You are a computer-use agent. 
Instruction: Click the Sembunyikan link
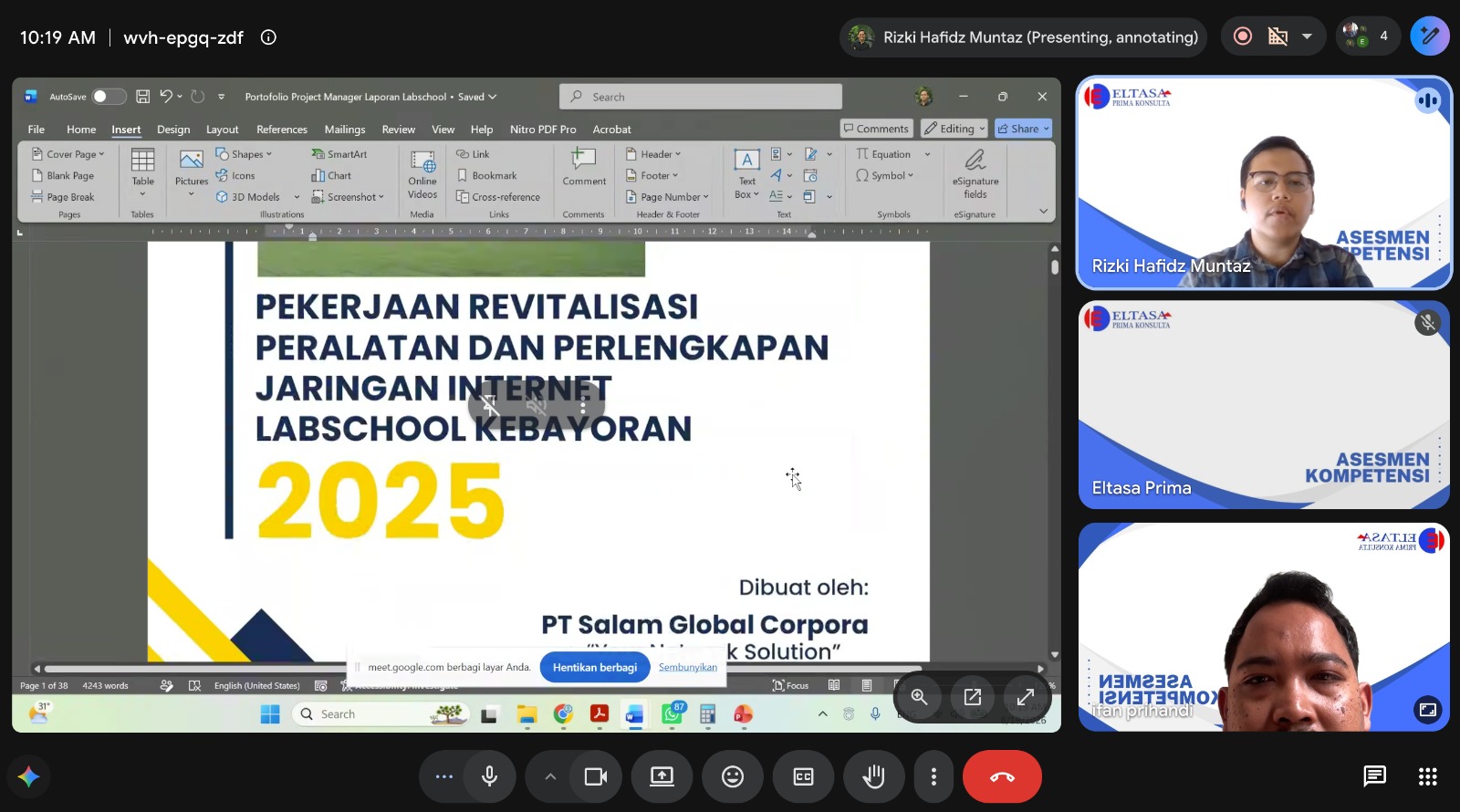pyautogui.click(x=688, y=667)
